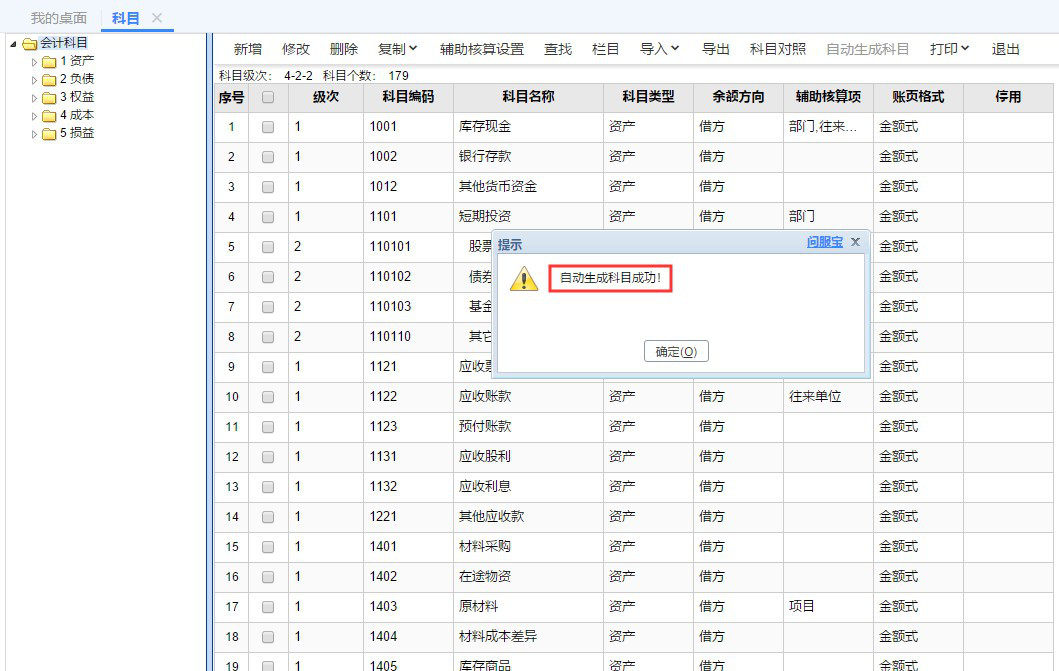The image size is (1059, 671).
Task: Click the folder icon for 1 资产
Action: 49,62
